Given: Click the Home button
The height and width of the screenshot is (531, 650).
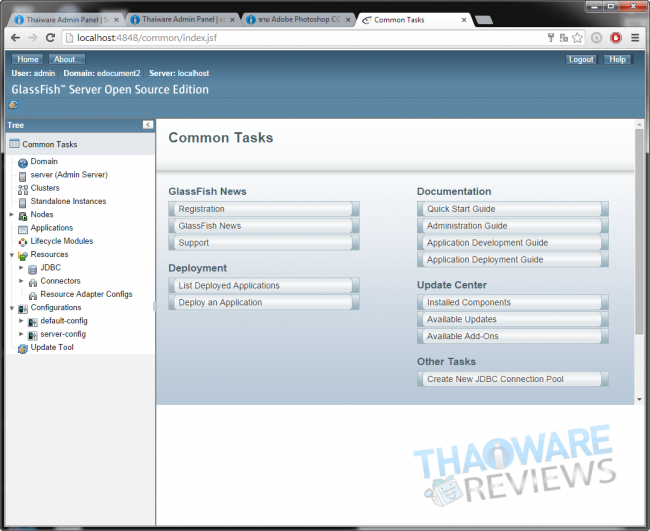Looking at the screenshot, I should (28, 59).
